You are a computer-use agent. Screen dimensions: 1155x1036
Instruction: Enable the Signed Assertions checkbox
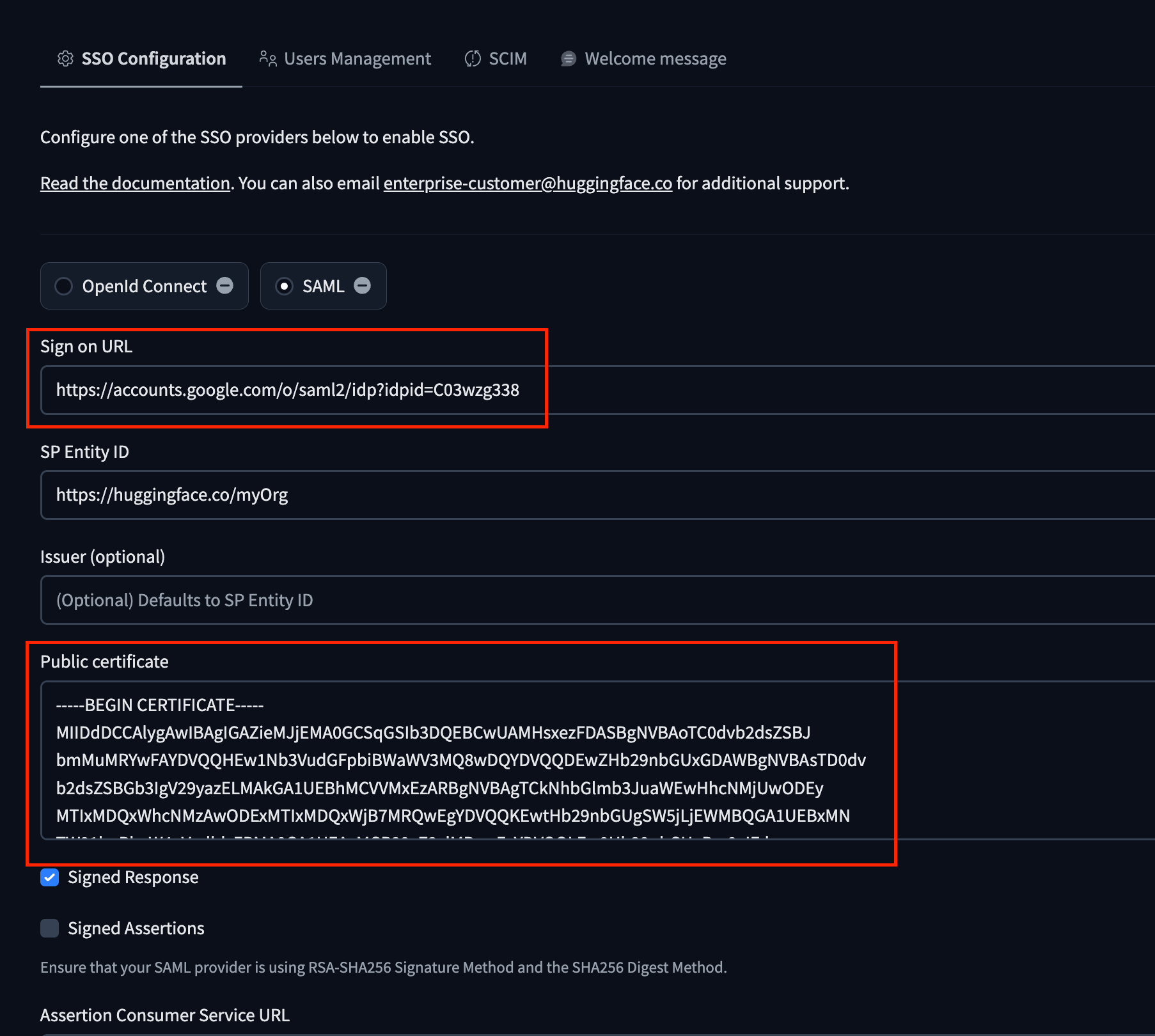coord(50,929)
